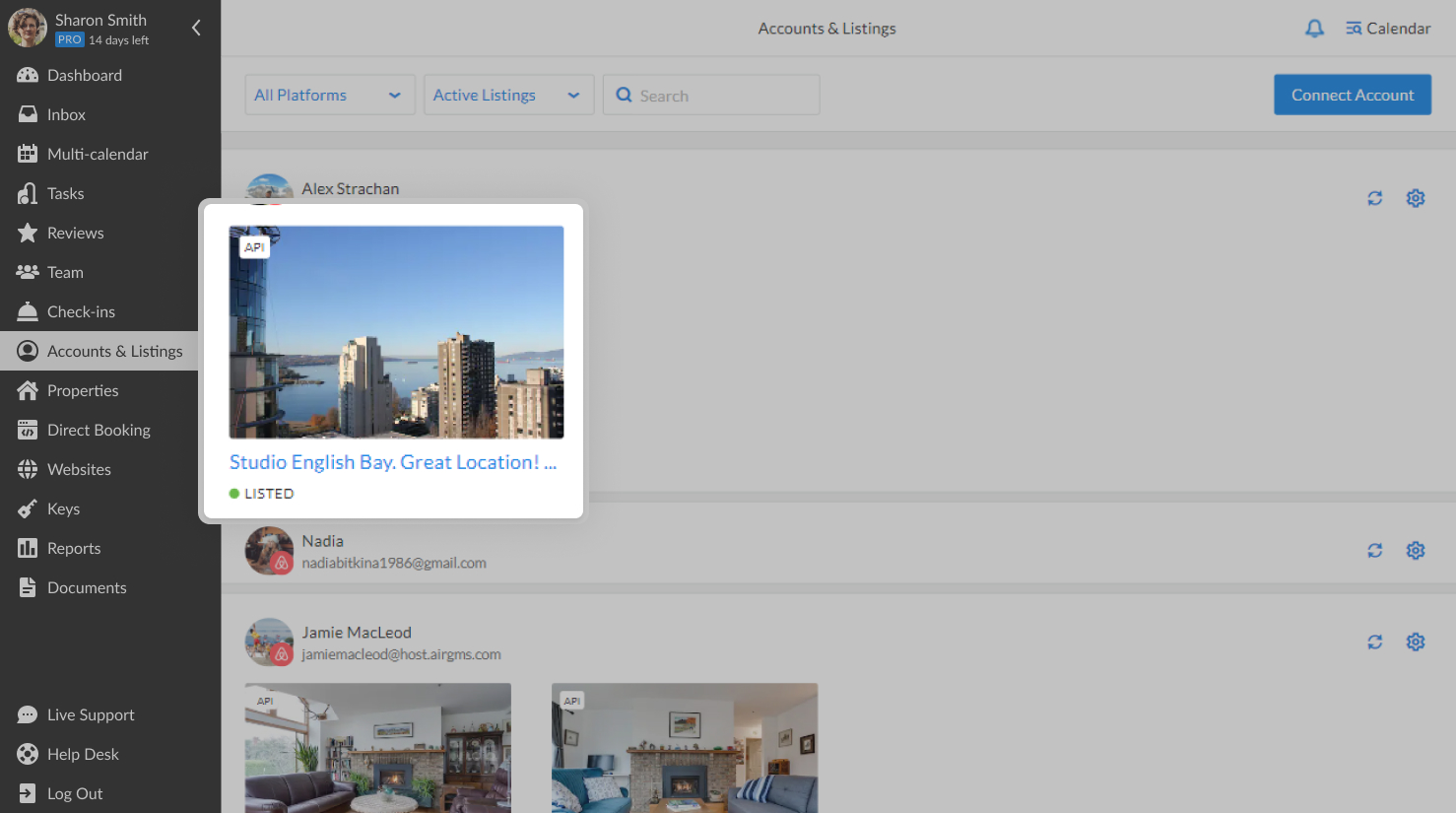Click the Studio English Bay listing thumbnail
The image size is (1456, 813).
pyautogui.click(x=396, y=332)
